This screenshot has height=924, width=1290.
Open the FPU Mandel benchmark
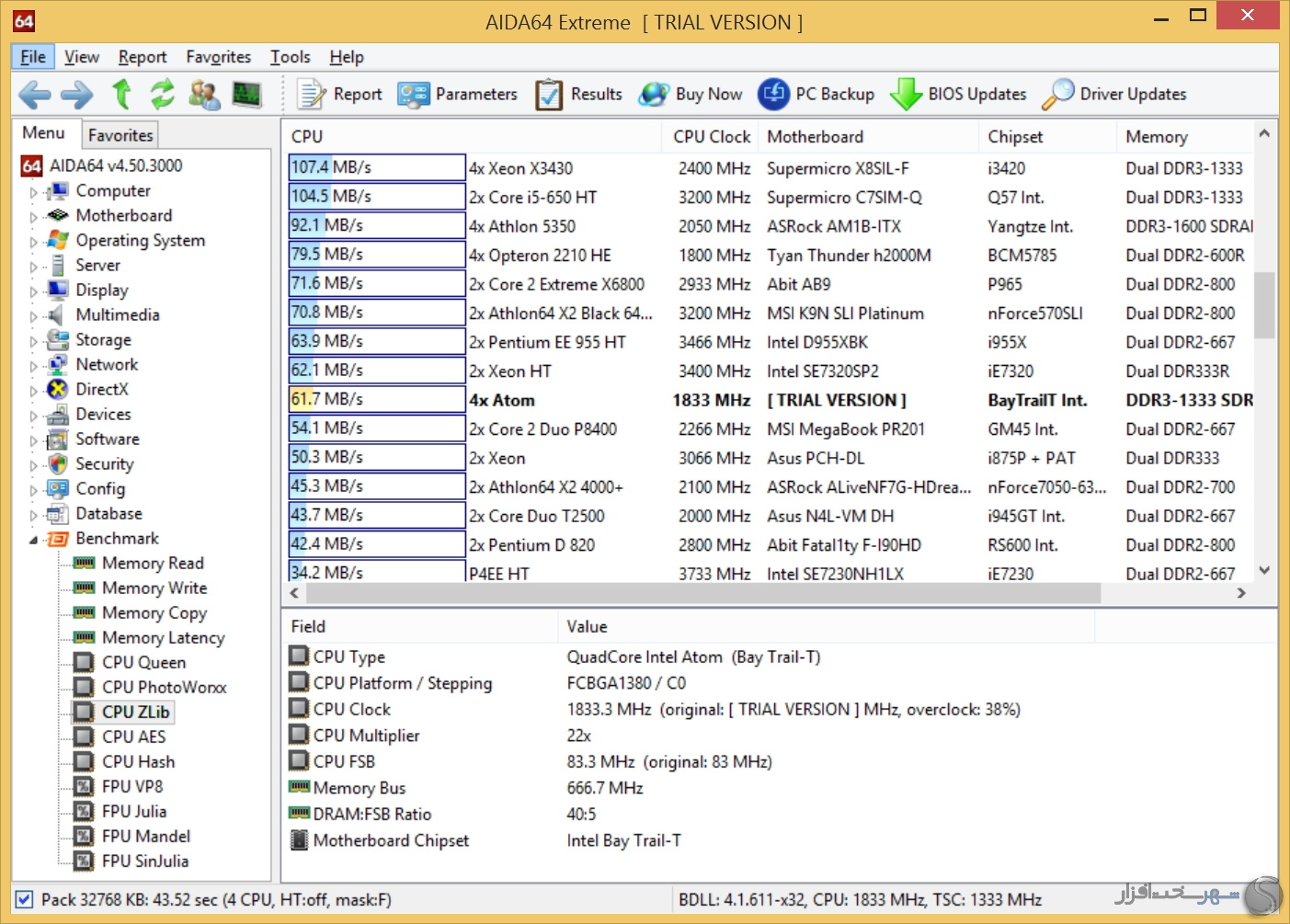click(x=146, y=836)
